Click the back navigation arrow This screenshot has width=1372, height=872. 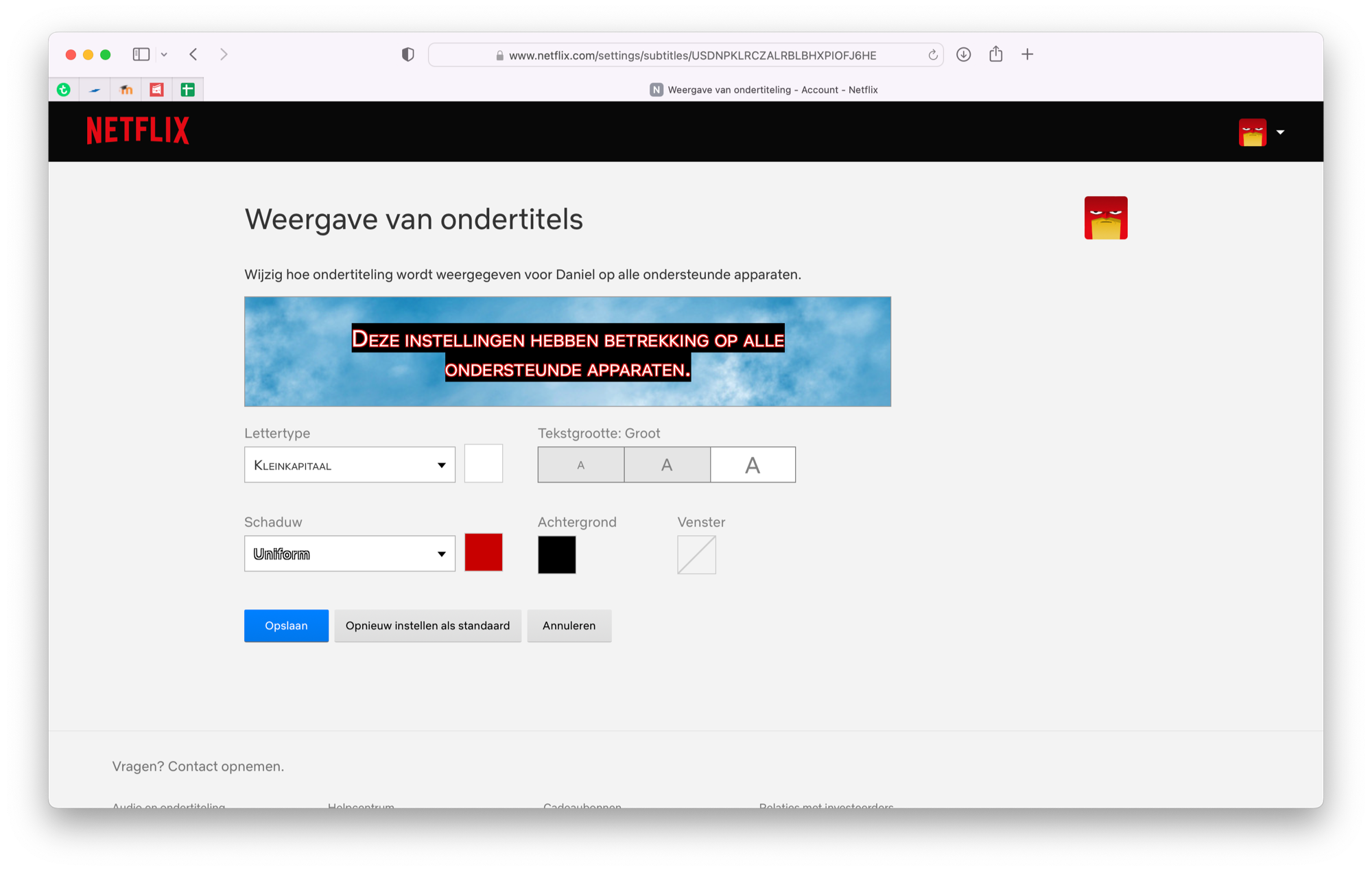(193, 54)
